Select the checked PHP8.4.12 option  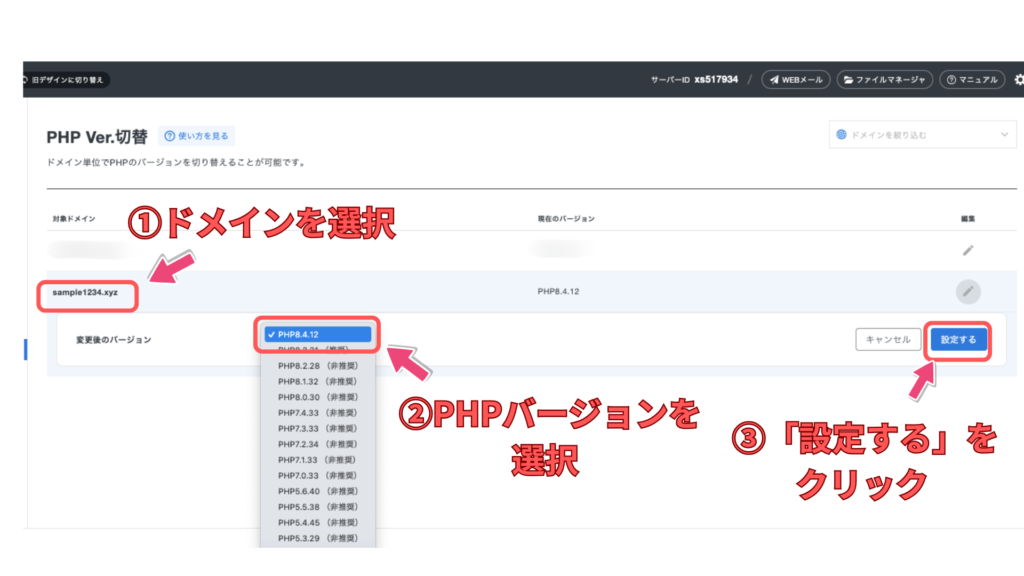coord(316,335)
